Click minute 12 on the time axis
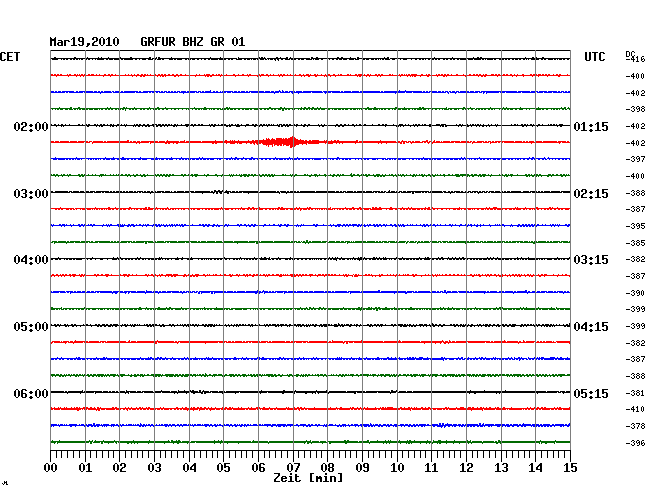 click(x=466, y=467)
